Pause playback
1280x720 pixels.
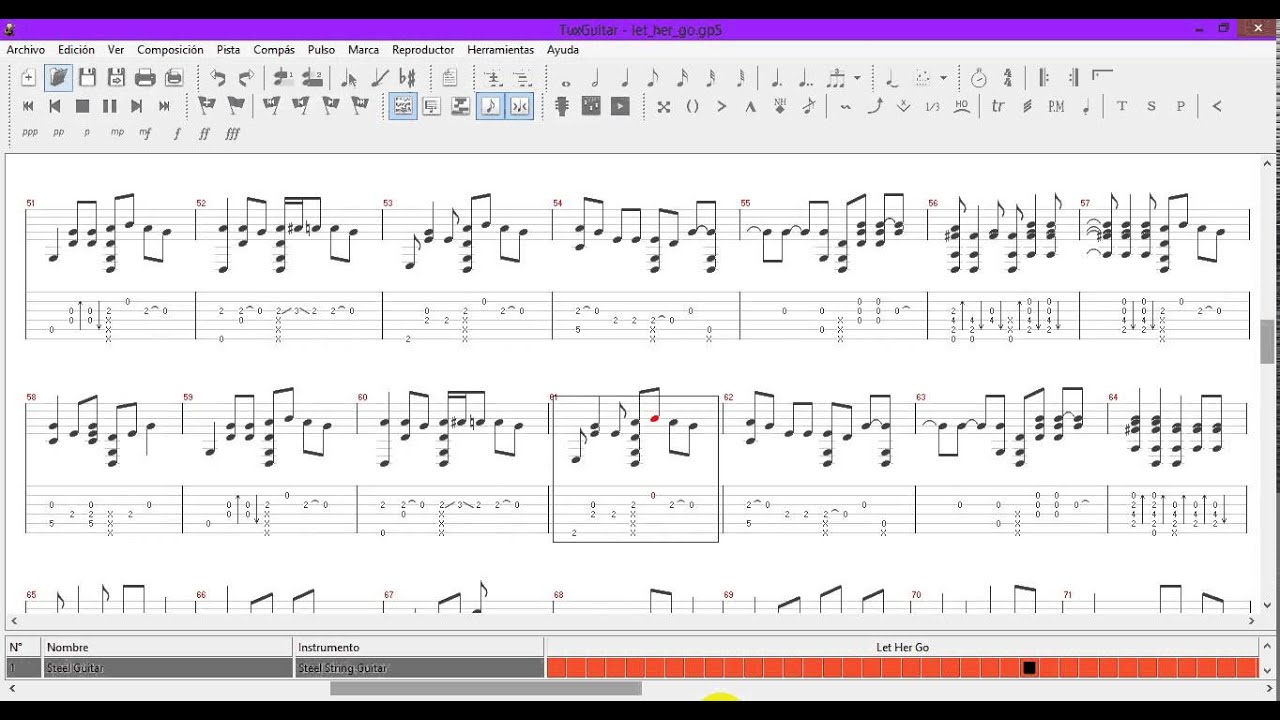[x=110, y=106]
